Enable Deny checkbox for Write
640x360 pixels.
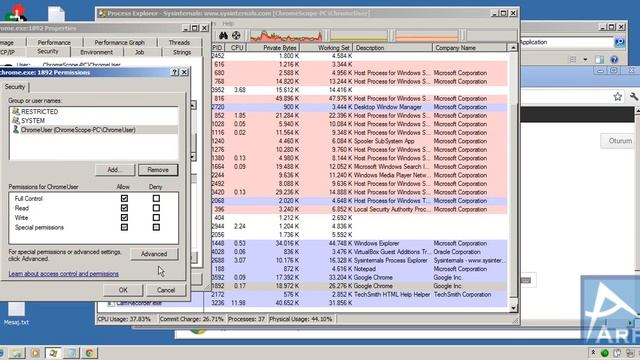coord(156,218)
